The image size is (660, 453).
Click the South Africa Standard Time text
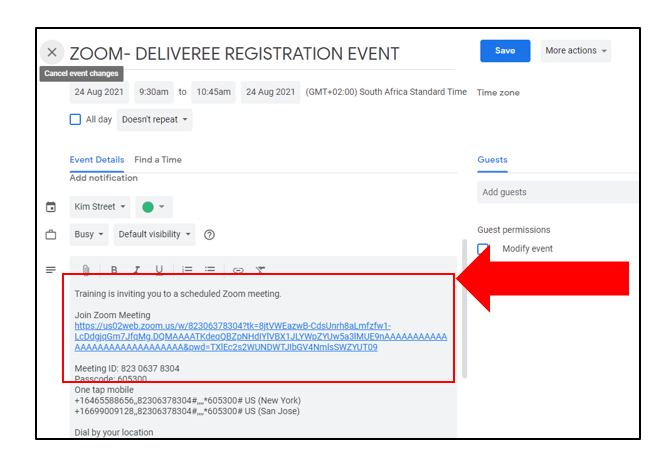coord(386,92)
